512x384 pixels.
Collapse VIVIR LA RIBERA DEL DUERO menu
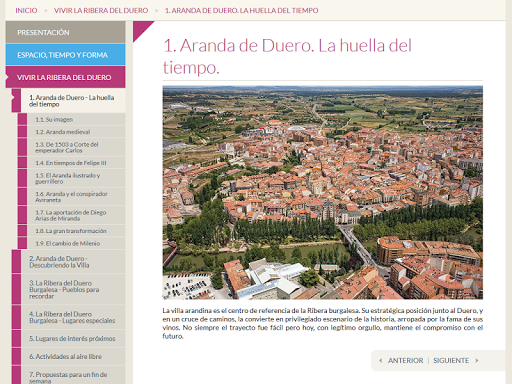coord(65,77)
